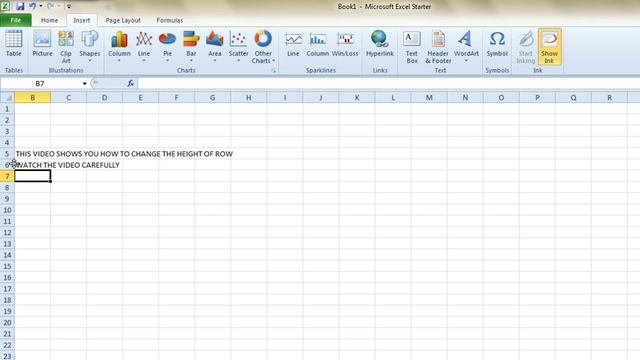Insert a Scatter chart
640x360 pixels.
[x=238, y=47]
